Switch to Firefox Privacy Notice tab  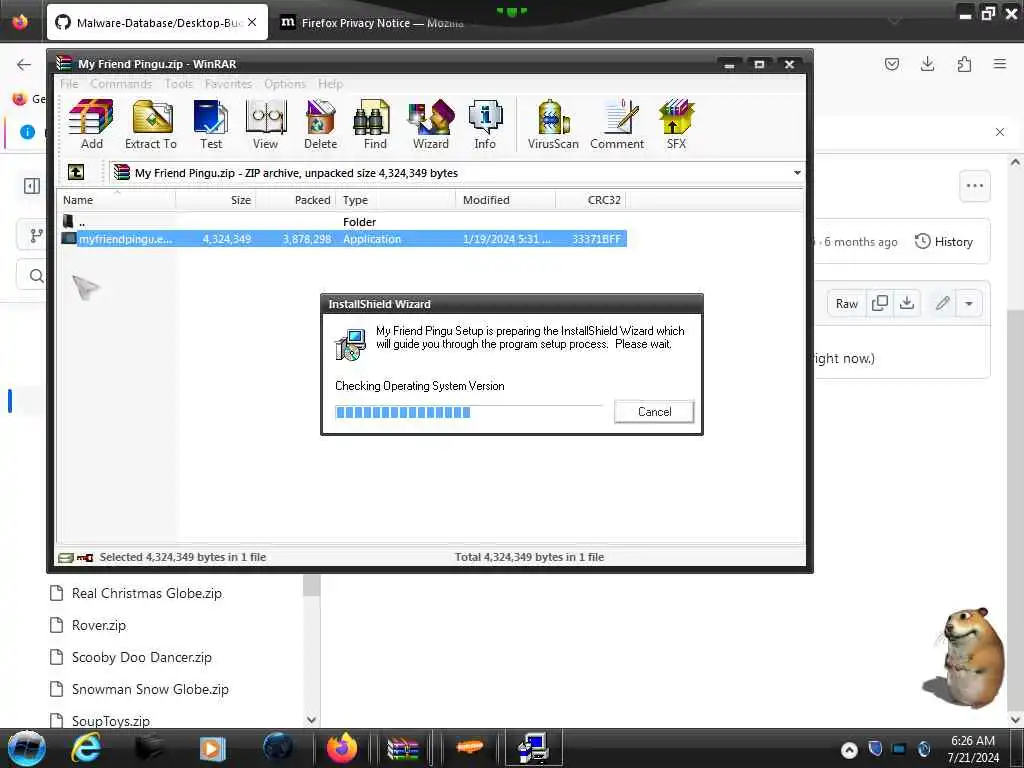372,23
